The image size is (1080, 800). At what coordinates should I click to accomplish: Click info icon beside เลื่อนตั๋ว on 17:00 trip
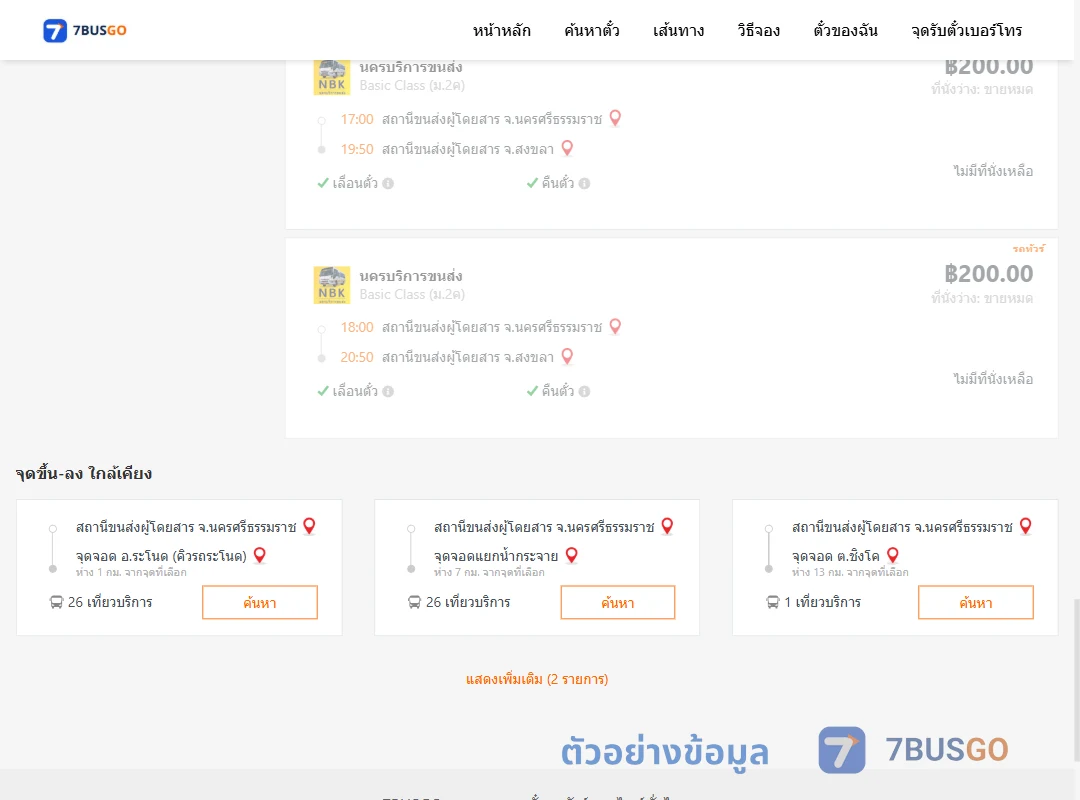[388, 183]
